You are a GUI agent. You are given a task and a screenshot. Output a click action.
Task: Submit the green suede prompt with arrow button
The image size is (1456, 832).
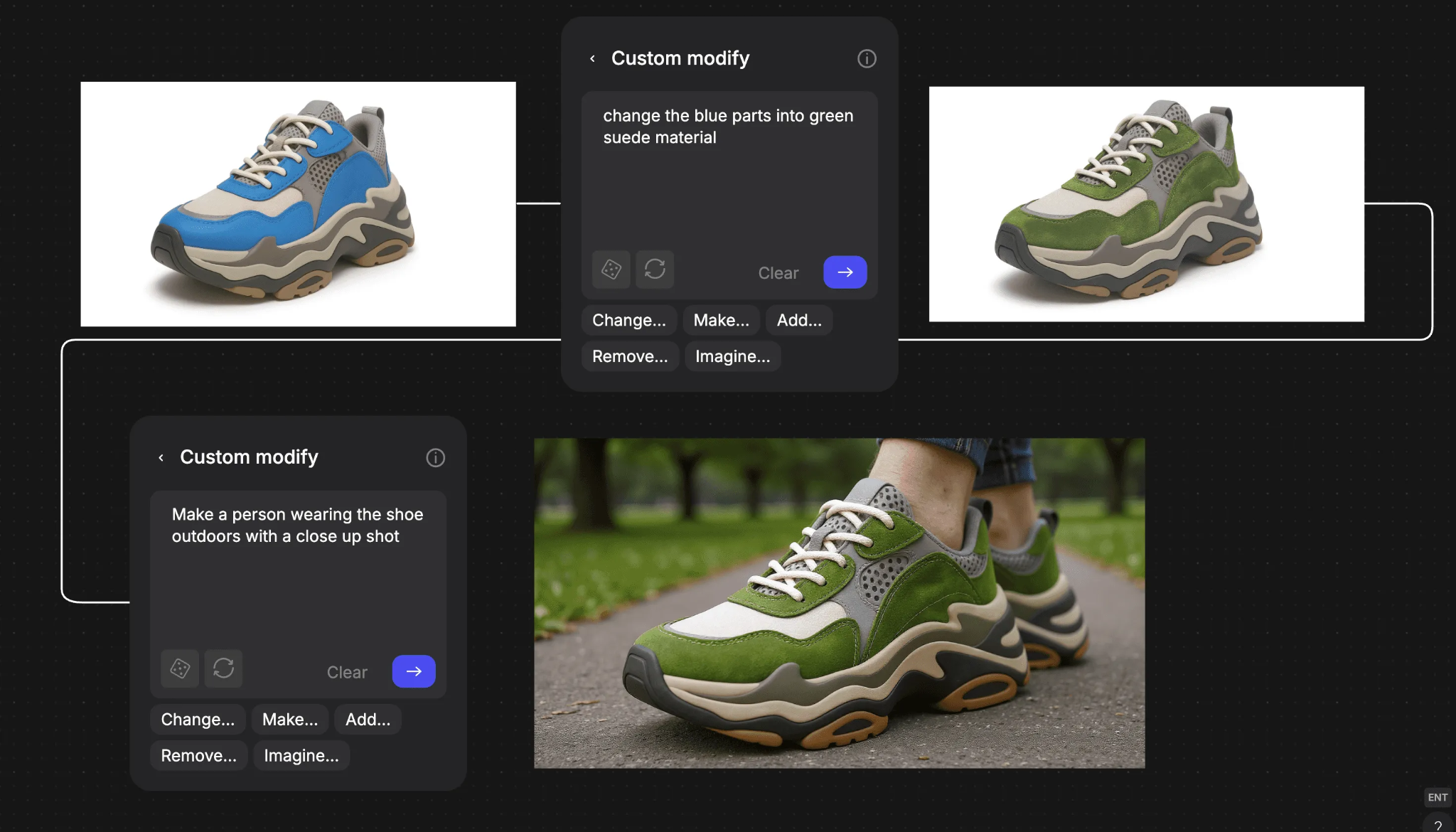click(x=845, y=272)
